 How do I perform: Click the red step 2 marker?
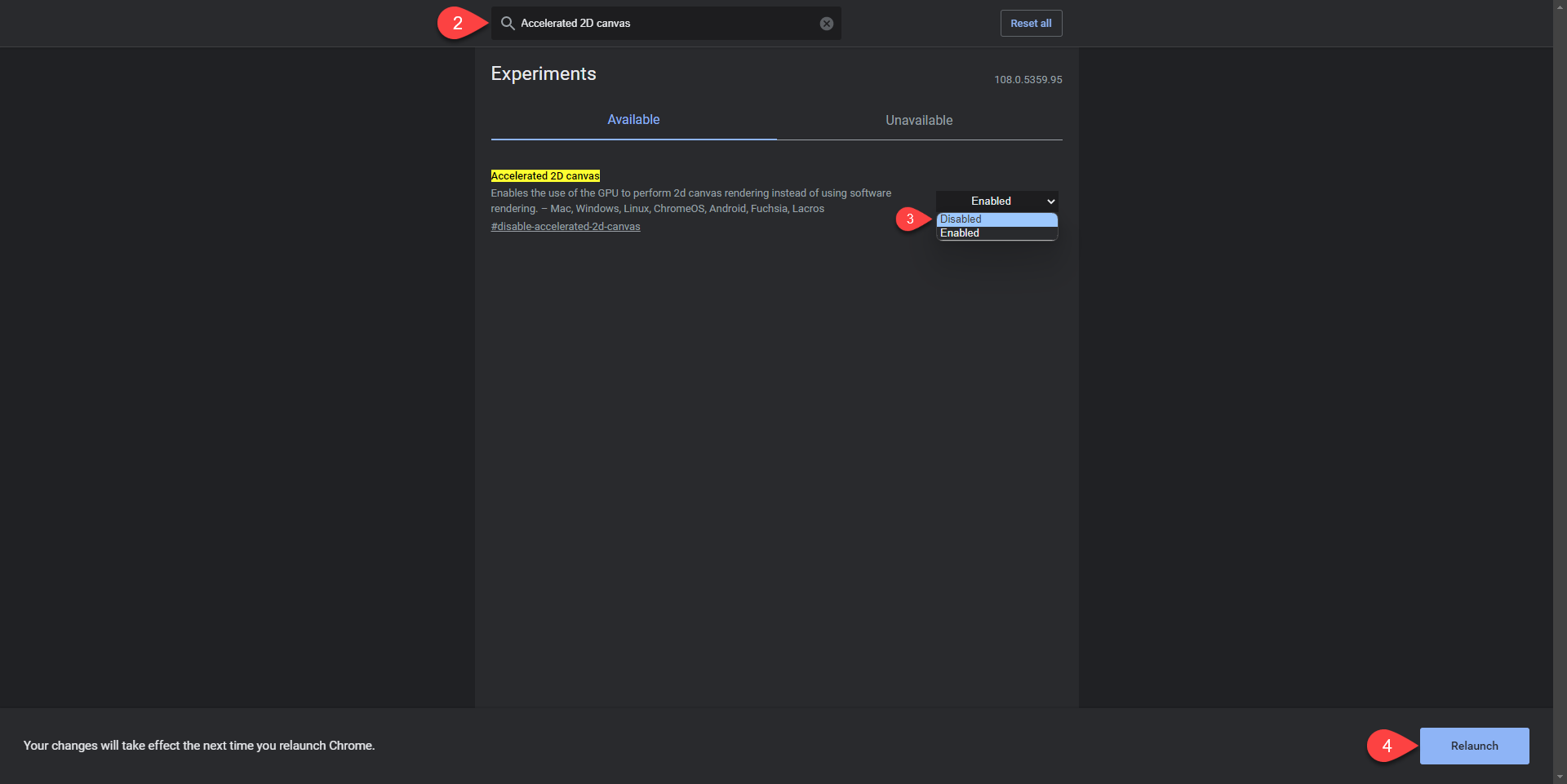(457, 24)
